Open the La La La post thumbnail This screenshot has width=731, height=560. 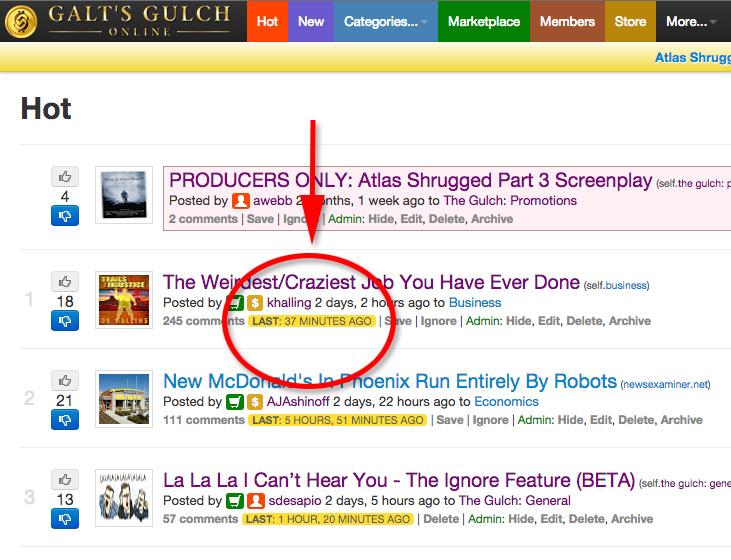(x=124, y=498)
